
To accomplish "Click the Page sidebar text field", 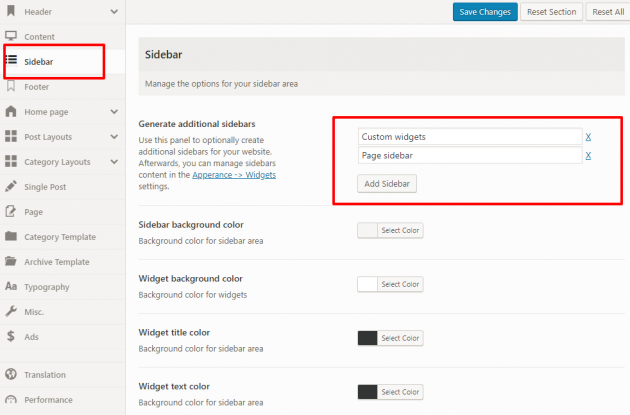I will pos(470,155).
